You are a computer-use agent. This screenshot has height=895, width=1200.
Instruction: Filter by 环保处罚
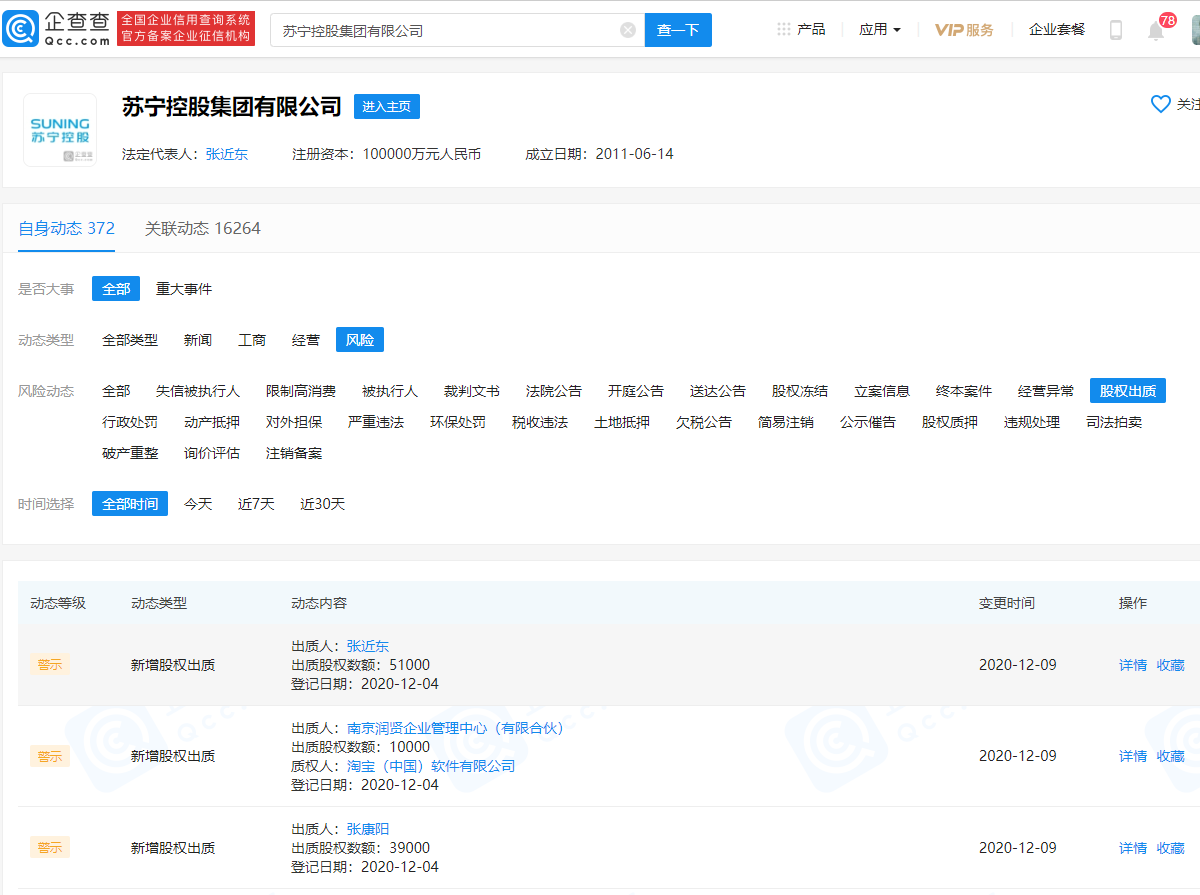(458, 422)
